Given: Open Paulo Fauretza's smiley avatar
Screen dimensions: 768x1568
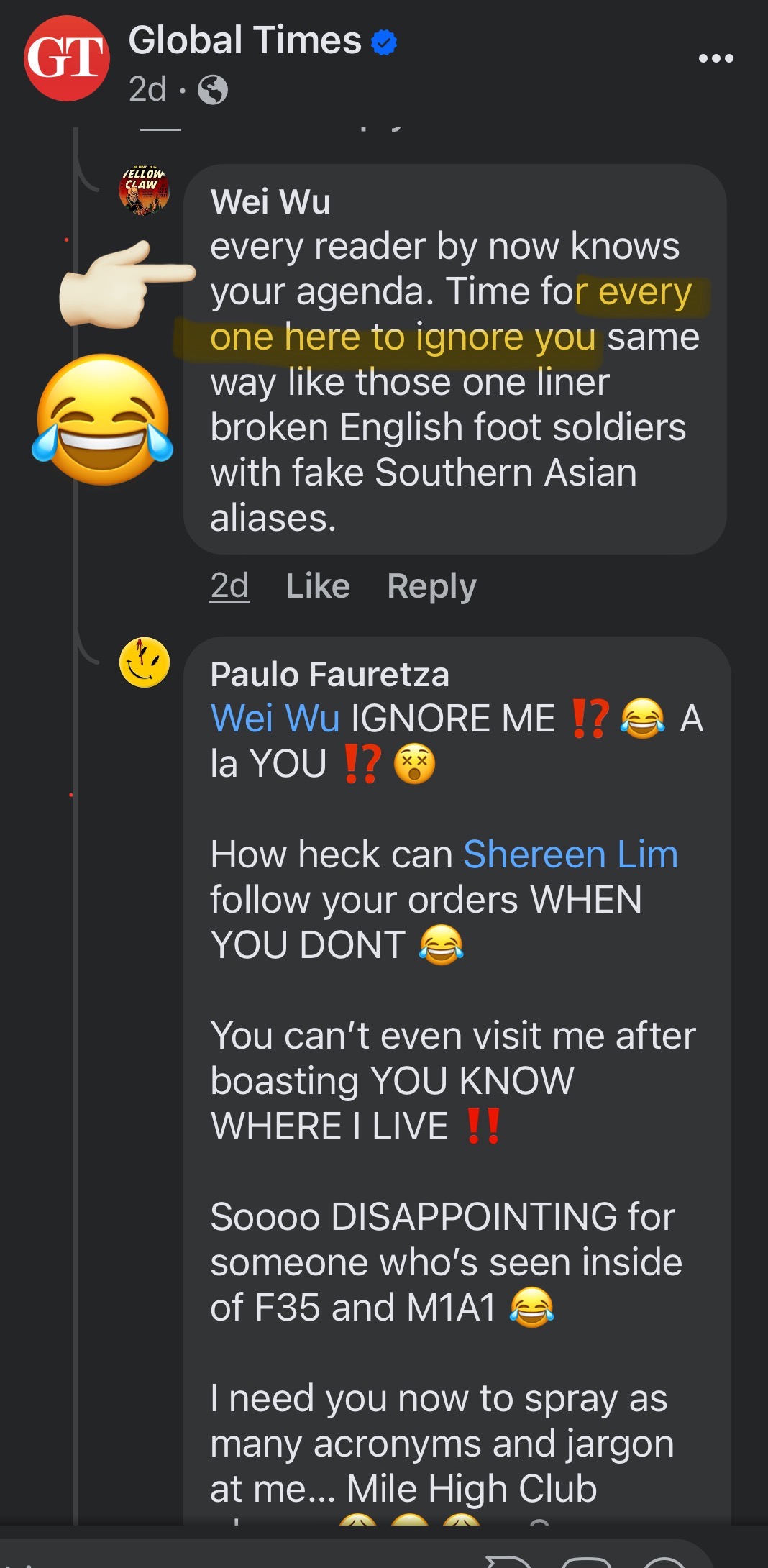Looking at the screenshot, I should click(x=145, y=662).
